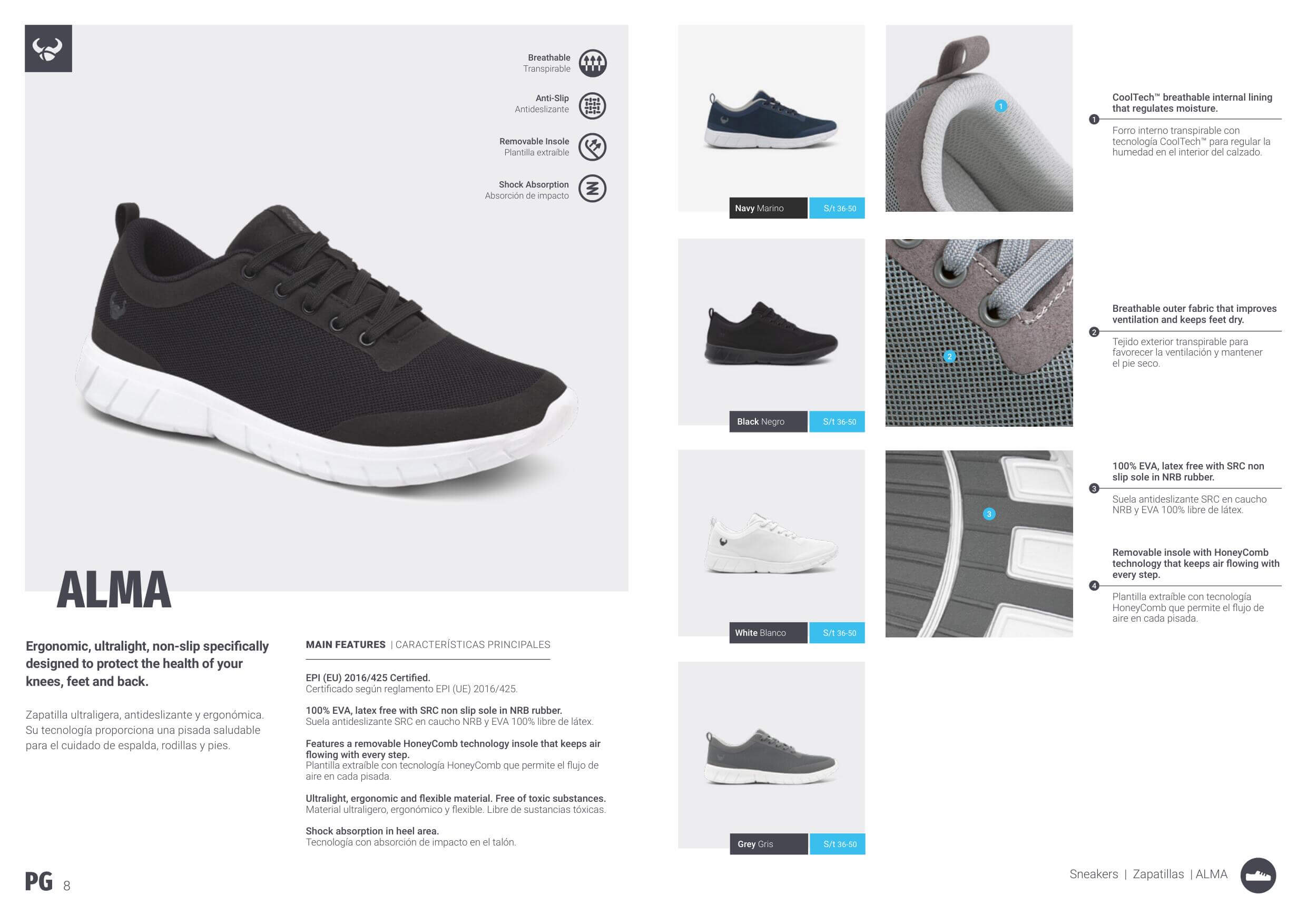Click the number 4 HoneyComb insole callout
Image resolution: width=1307 pixels, height=924 pixels.
(x=1094, y=586)
